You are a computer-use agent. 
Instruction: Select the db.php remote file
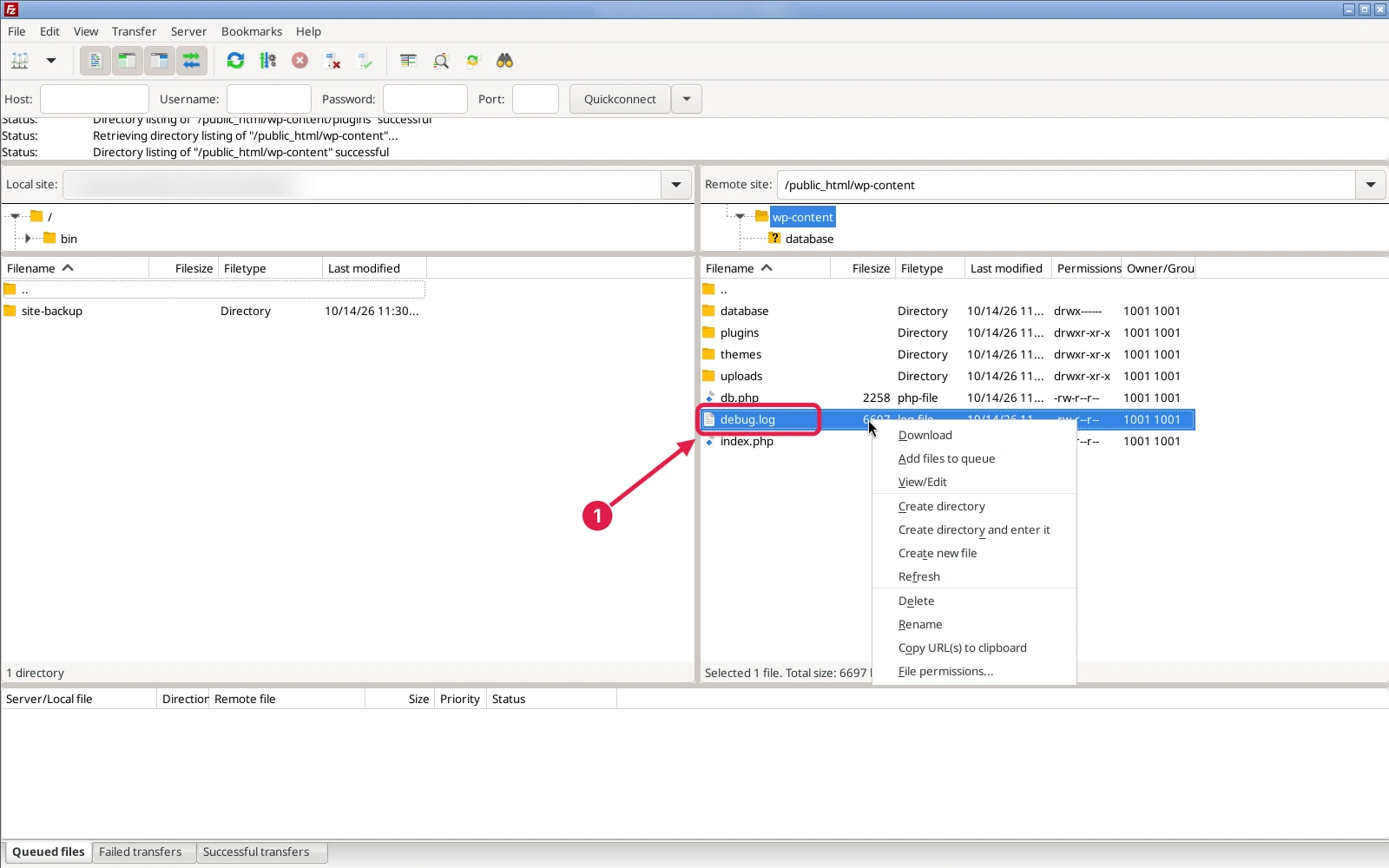pos(740,398)
